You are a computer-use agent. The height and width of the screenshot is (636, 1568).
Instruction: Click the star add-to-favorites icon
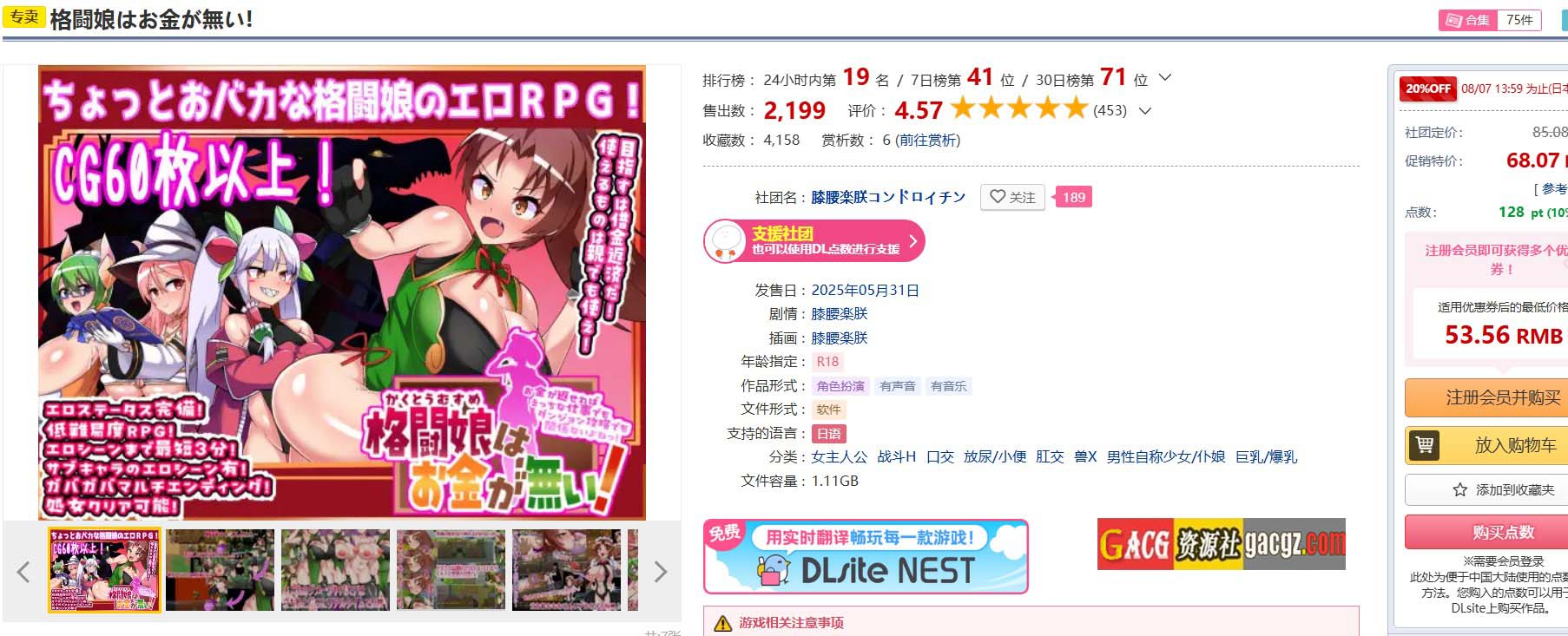point(1459,490)
